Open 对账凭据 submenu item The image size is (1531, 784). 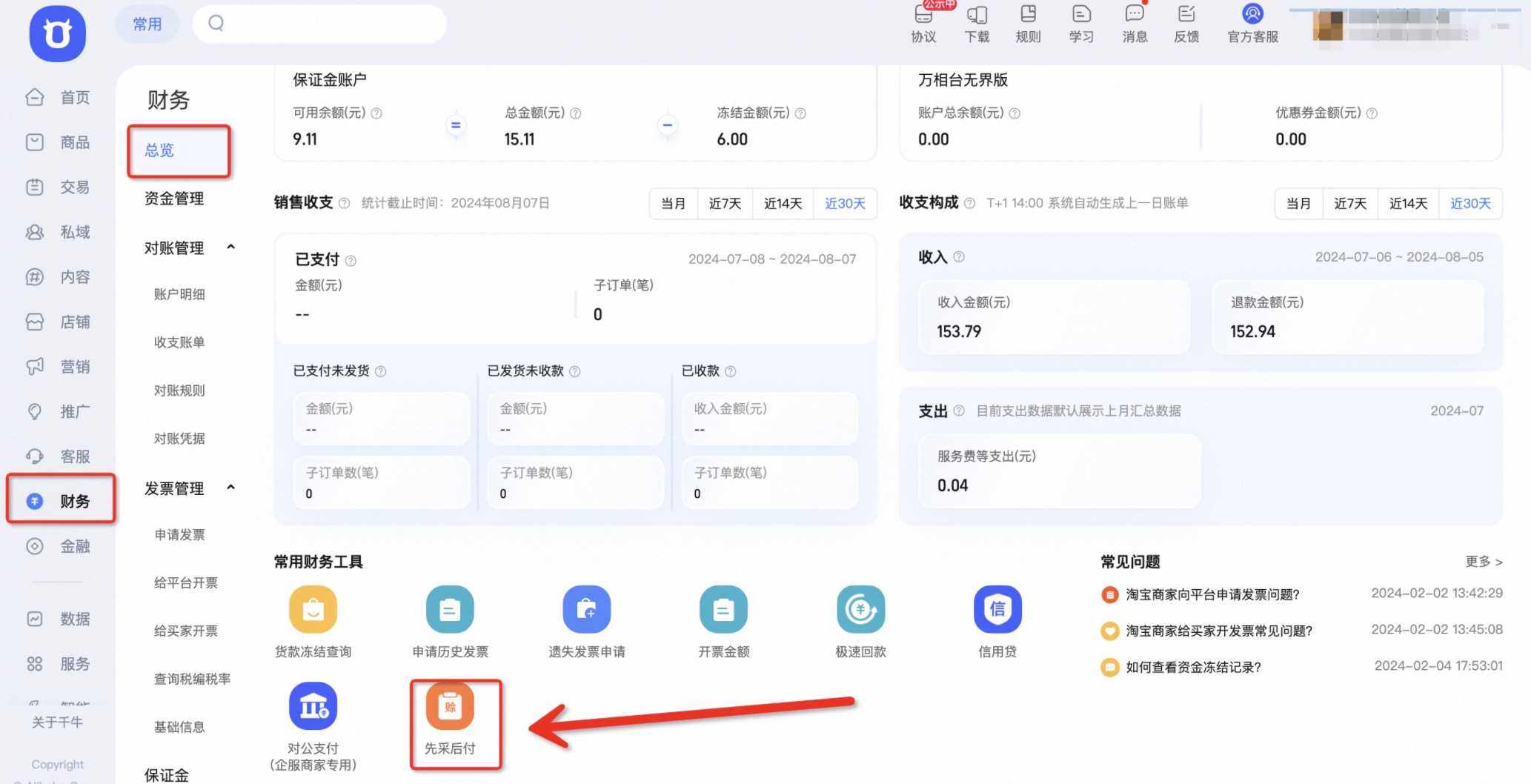[179, 439]
